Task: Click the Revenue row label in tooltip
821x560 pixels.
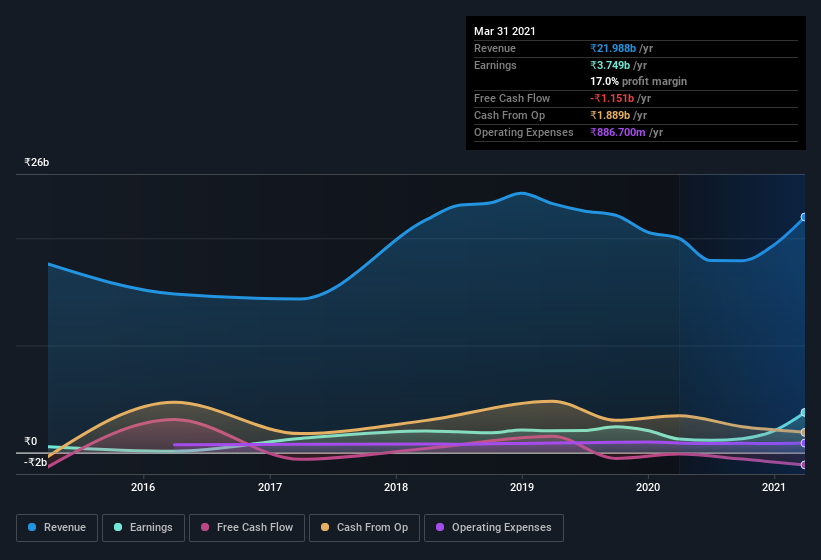Action: [x=495, y=48]
